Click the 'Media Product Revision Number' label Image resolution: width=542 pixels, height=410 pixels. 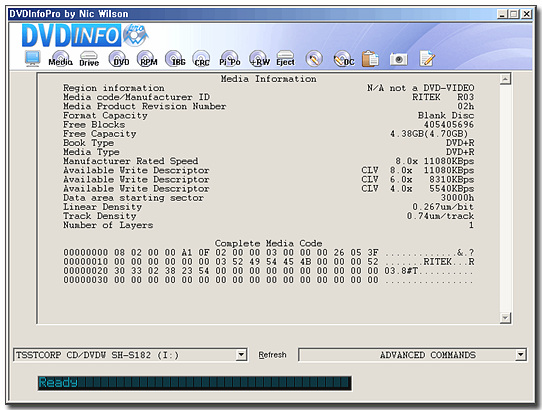click(144, 106)
